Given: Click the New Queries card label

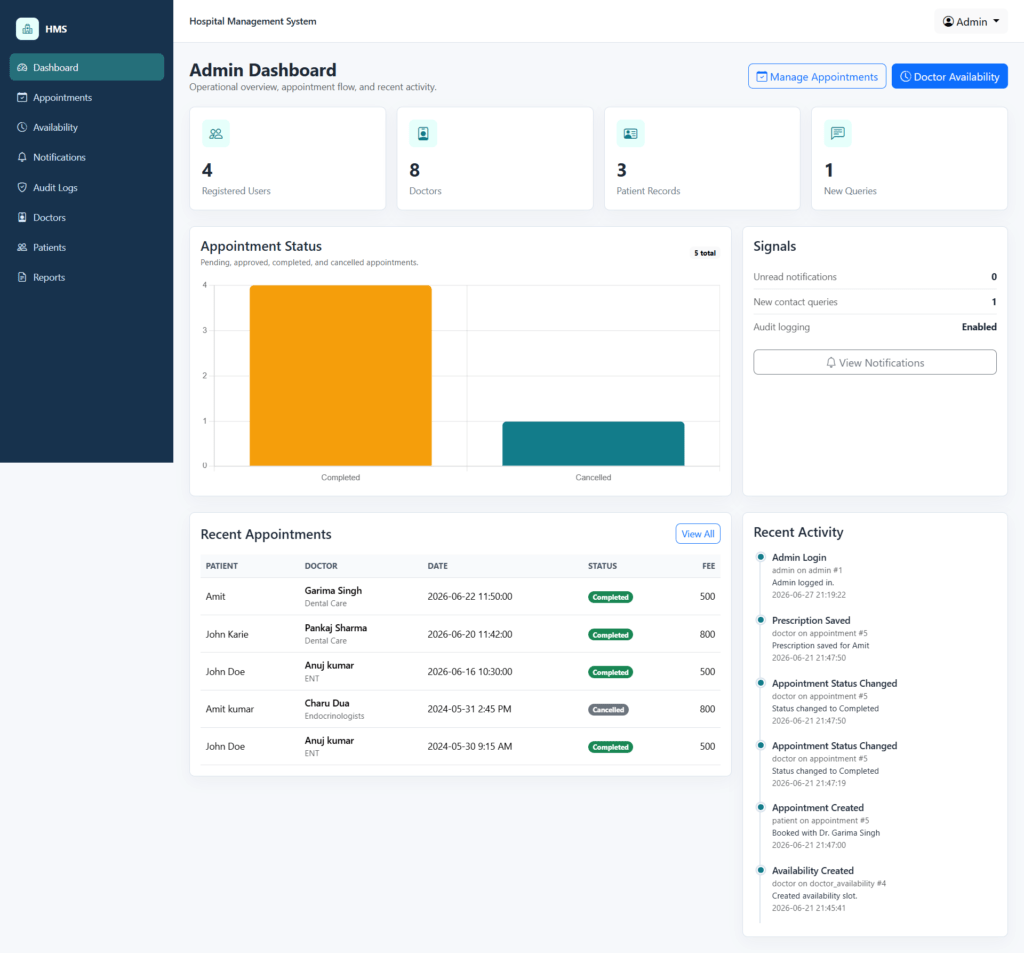Looking at the screenshot, I should (x=850, y=191).
